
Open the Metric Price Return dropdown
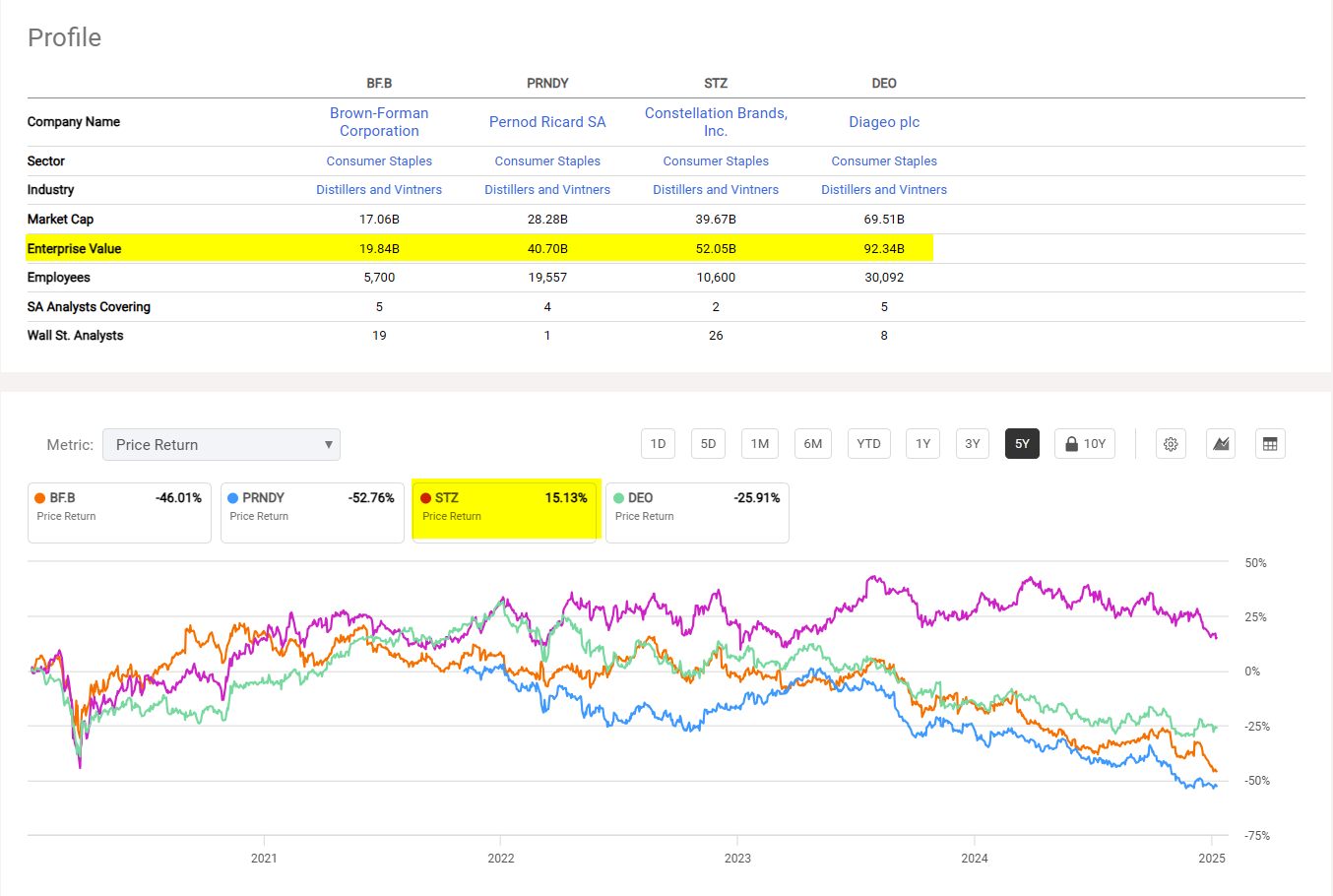click(222, 445)
